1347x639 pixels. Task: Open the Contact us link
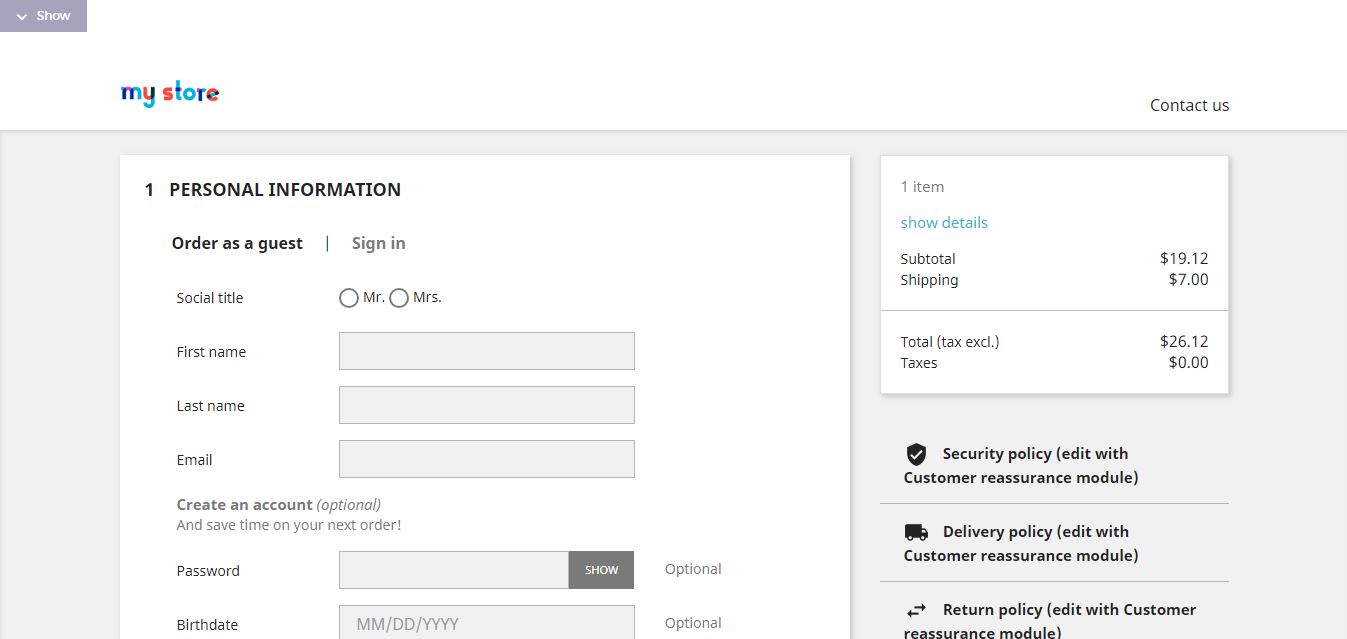click(1189, 105)
